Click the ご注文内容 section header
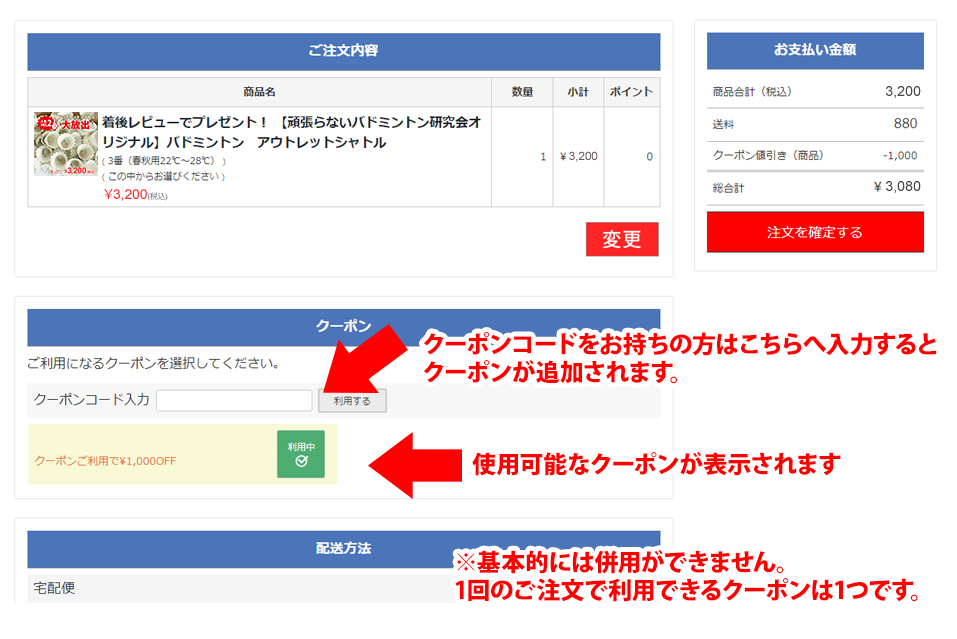Screen dimensions: 957x639 pos(343,51)
